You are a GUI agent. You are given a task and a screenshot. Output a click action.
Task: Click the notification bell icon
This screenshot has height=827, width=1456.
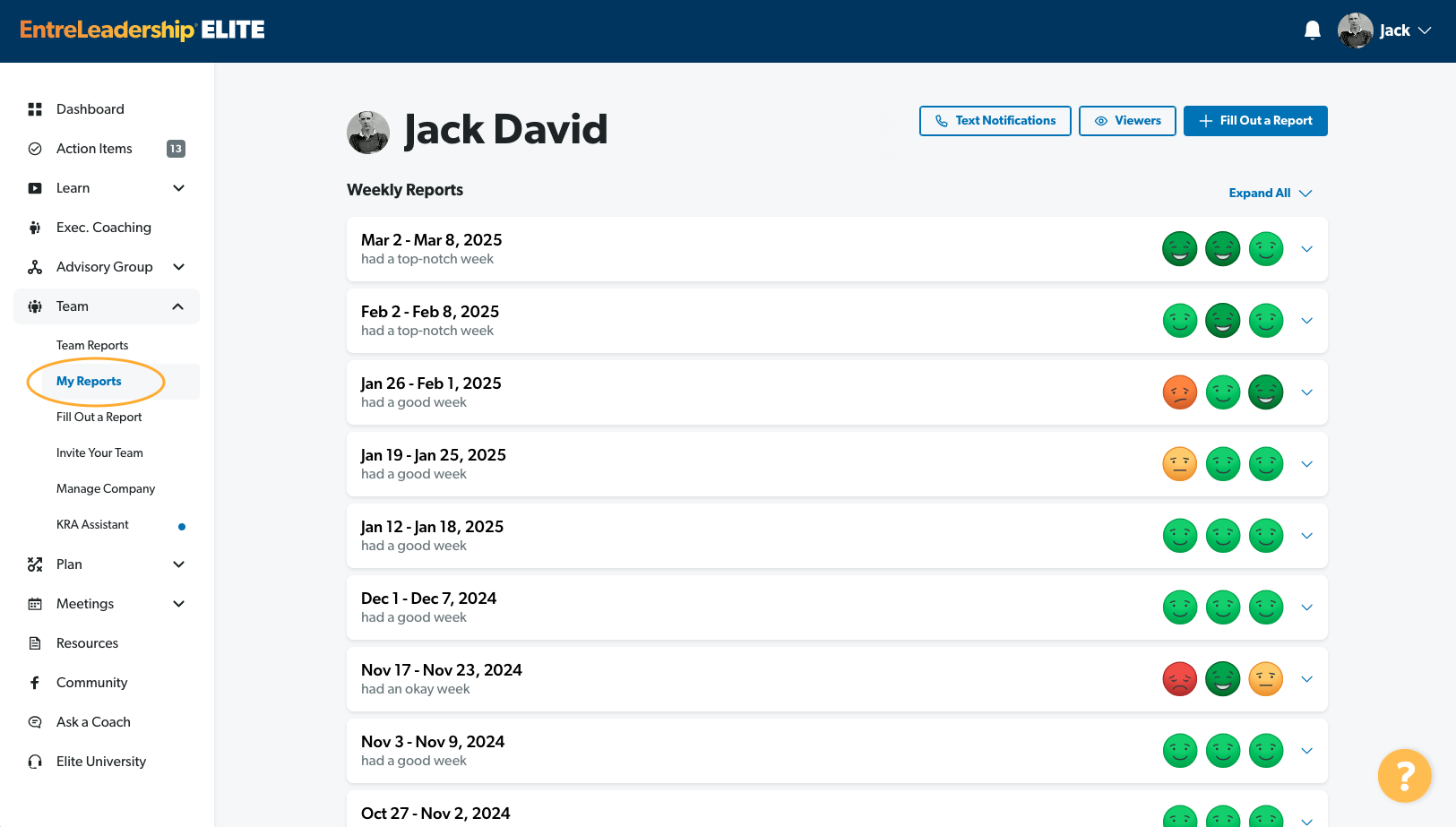point(1313,30)
